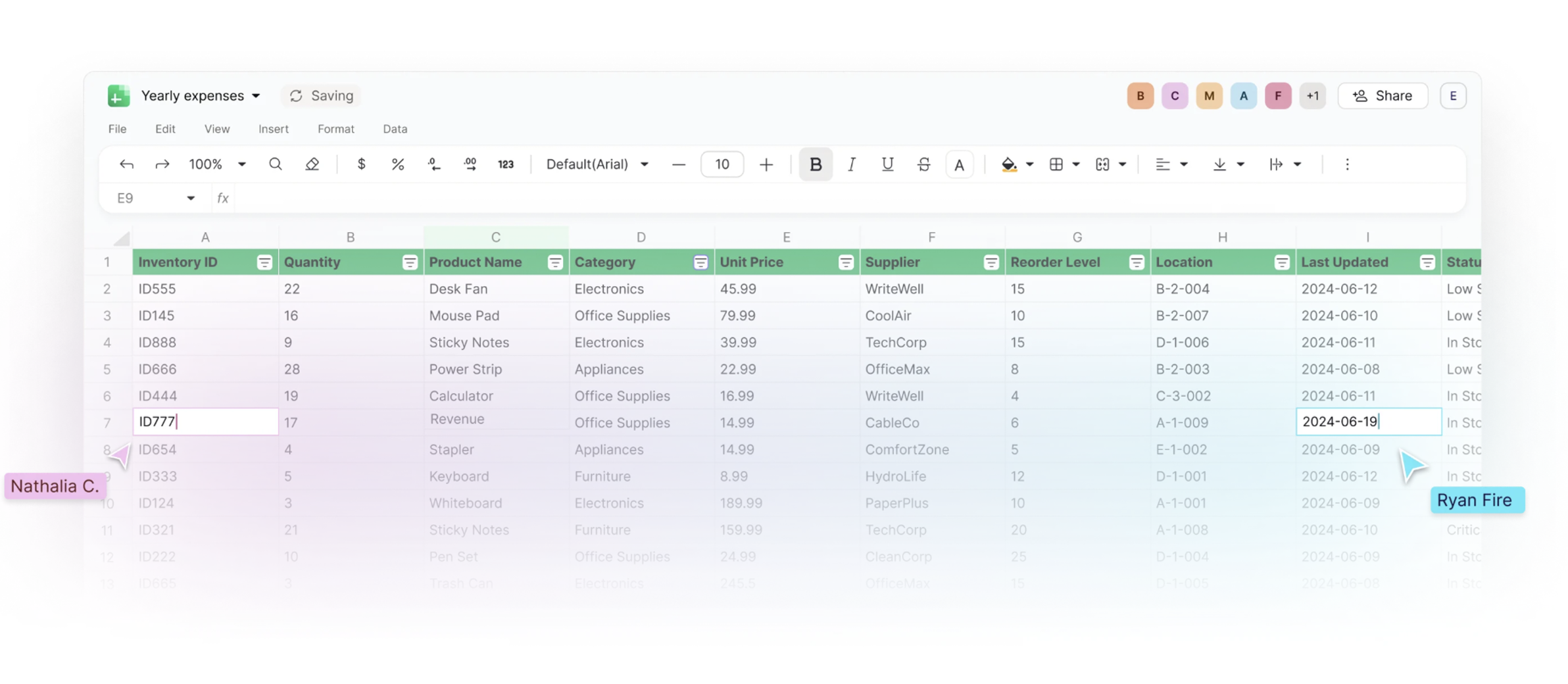The height and width of the screenshot is (684, 1568).
Task: Click the strikethrough text icon
Action: [923, 164]
